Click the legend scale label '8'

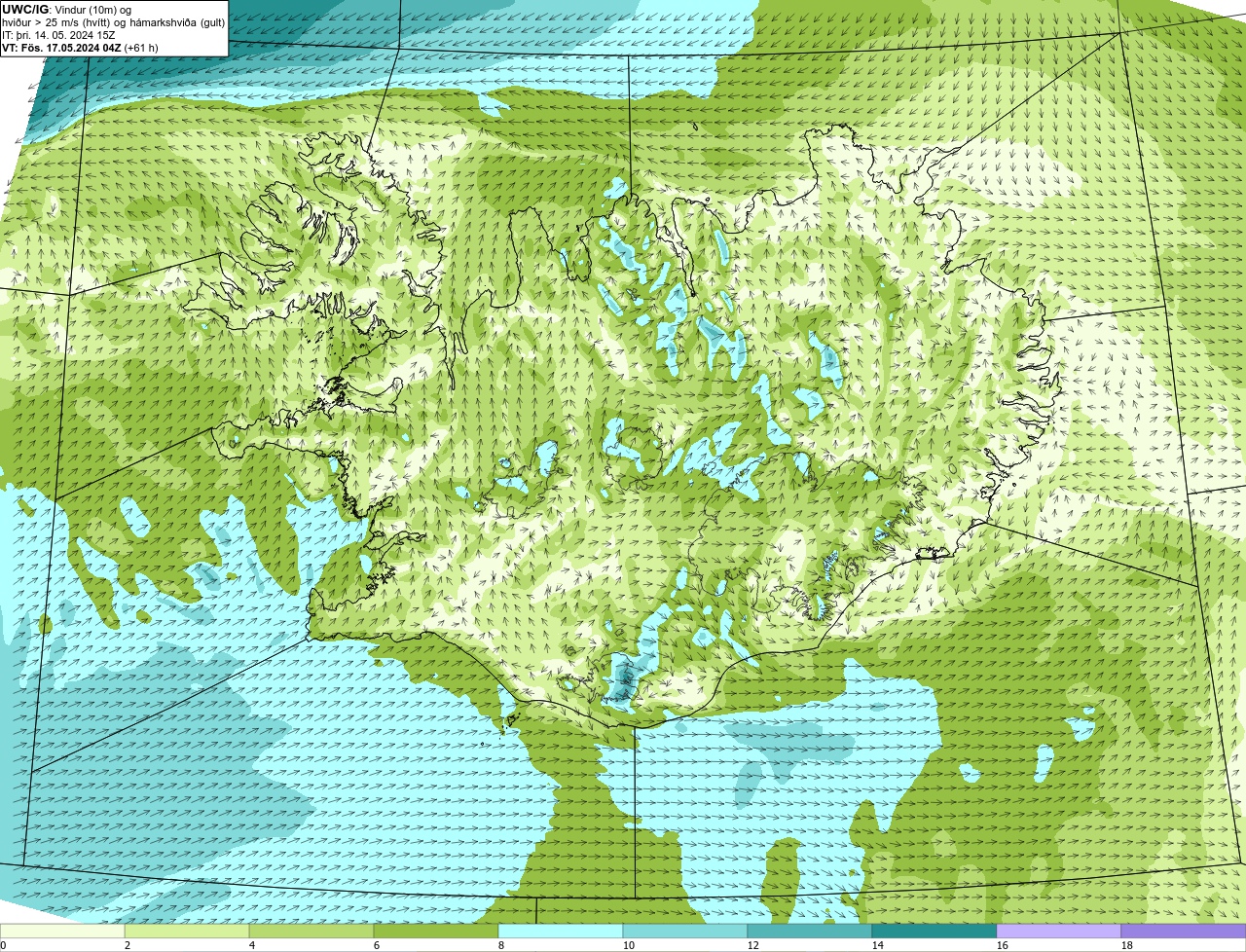click(501, 945)
